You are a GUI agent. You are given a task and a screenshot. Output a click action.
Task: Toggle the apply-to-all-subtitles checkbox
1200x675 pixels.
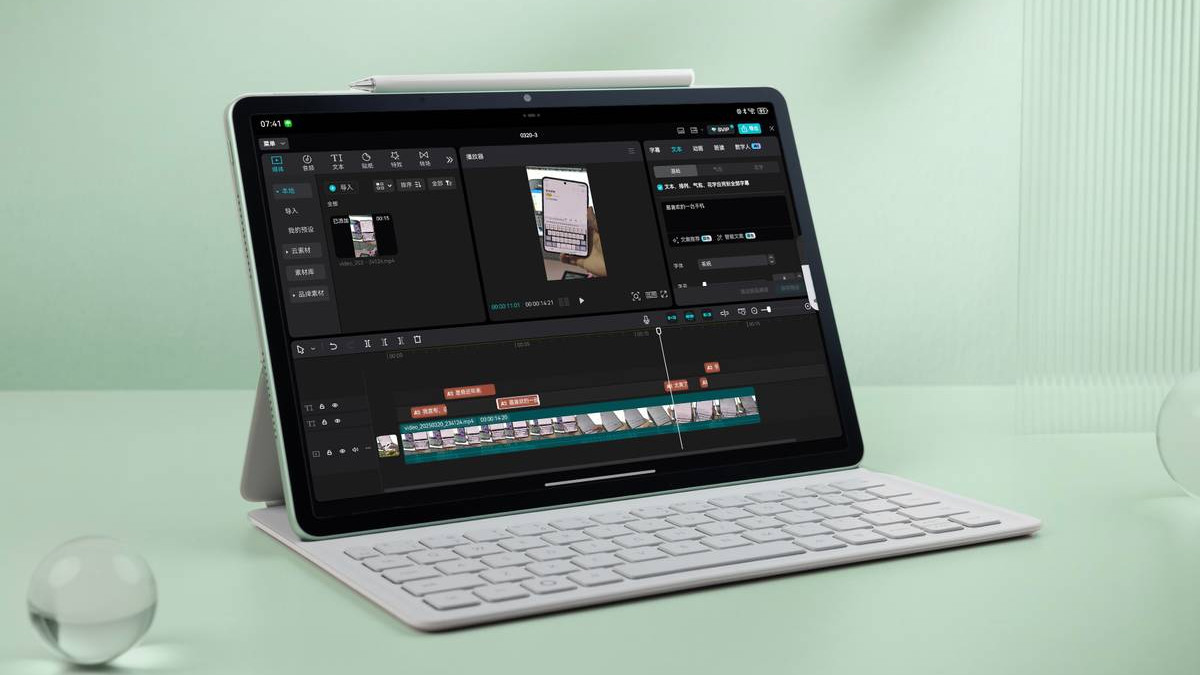tap(660, 187)
